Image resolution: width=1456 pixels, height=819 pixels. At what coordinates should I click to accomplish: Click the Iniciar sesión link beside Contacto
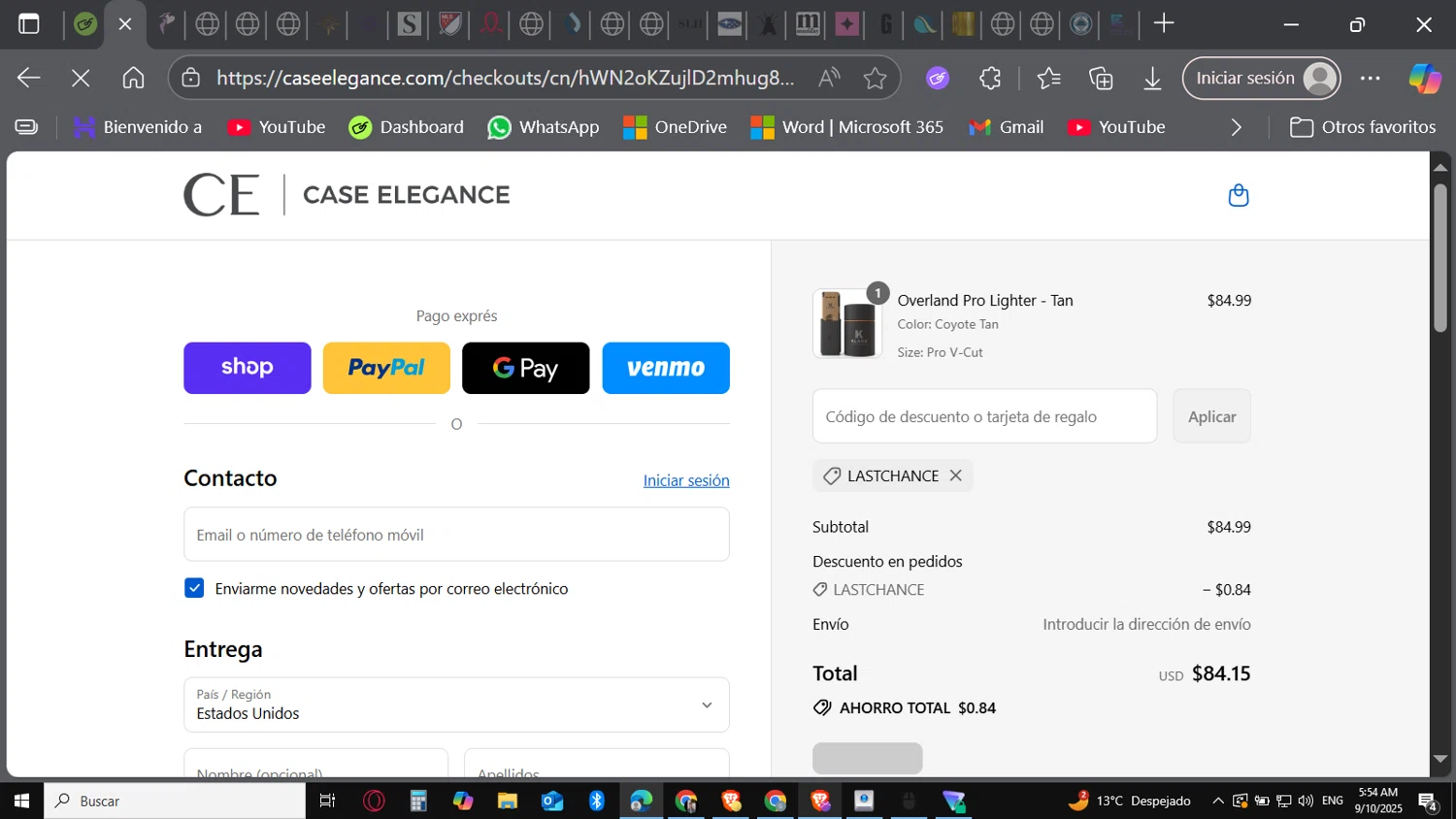(686, 480)
